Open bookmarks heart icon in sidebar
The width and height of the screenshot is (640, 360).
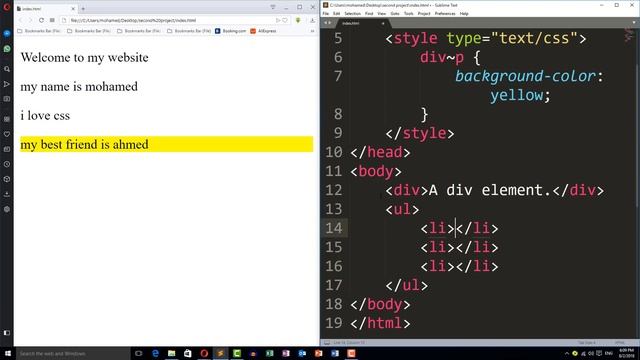(7, 134)
